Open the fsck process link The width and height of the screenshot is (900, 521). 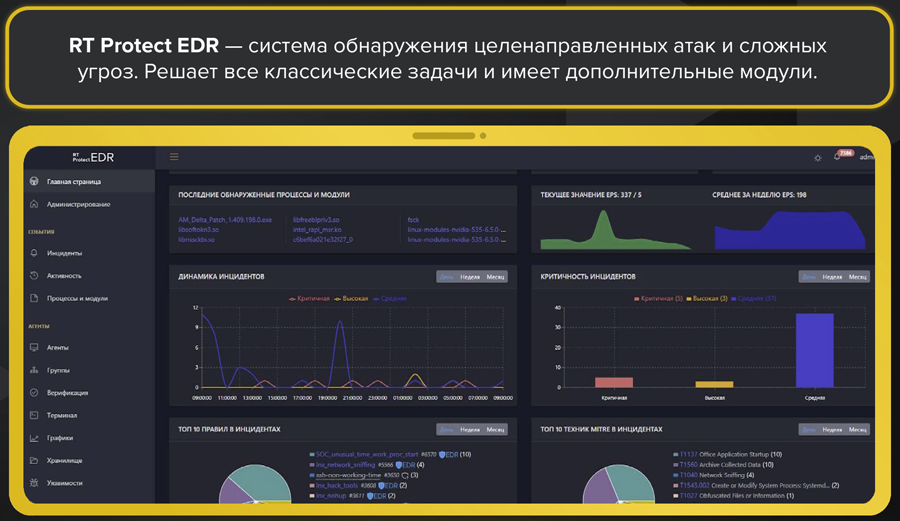(413, 220)
